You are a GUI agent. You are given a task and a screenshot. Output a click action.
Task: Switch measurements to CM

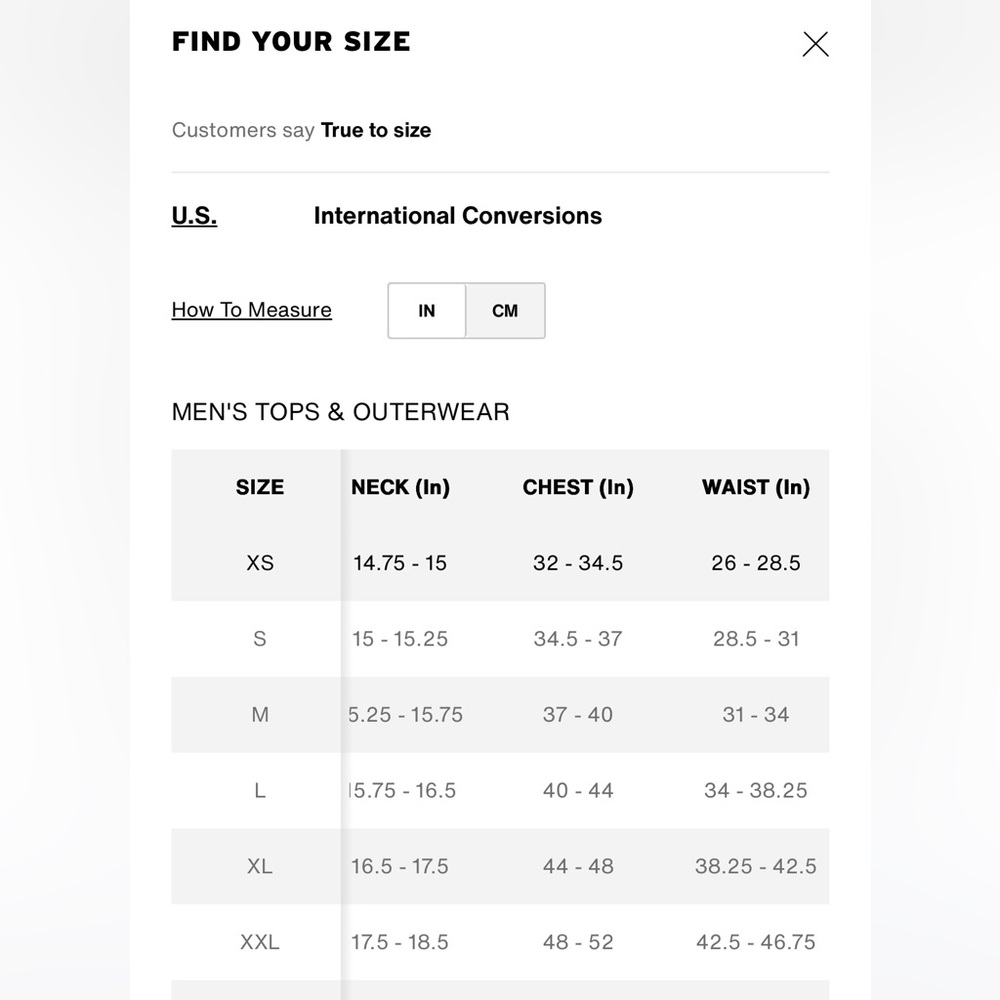505,311
